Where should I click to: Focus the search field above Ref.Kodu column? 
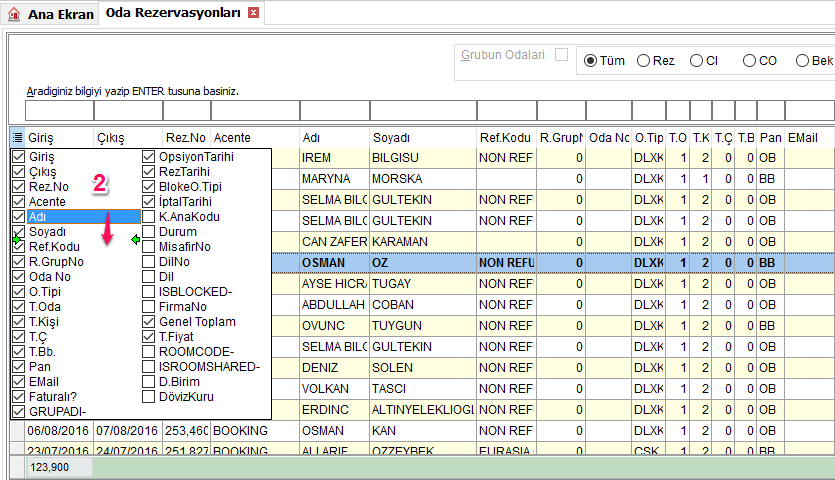click(x=507, y=111)
